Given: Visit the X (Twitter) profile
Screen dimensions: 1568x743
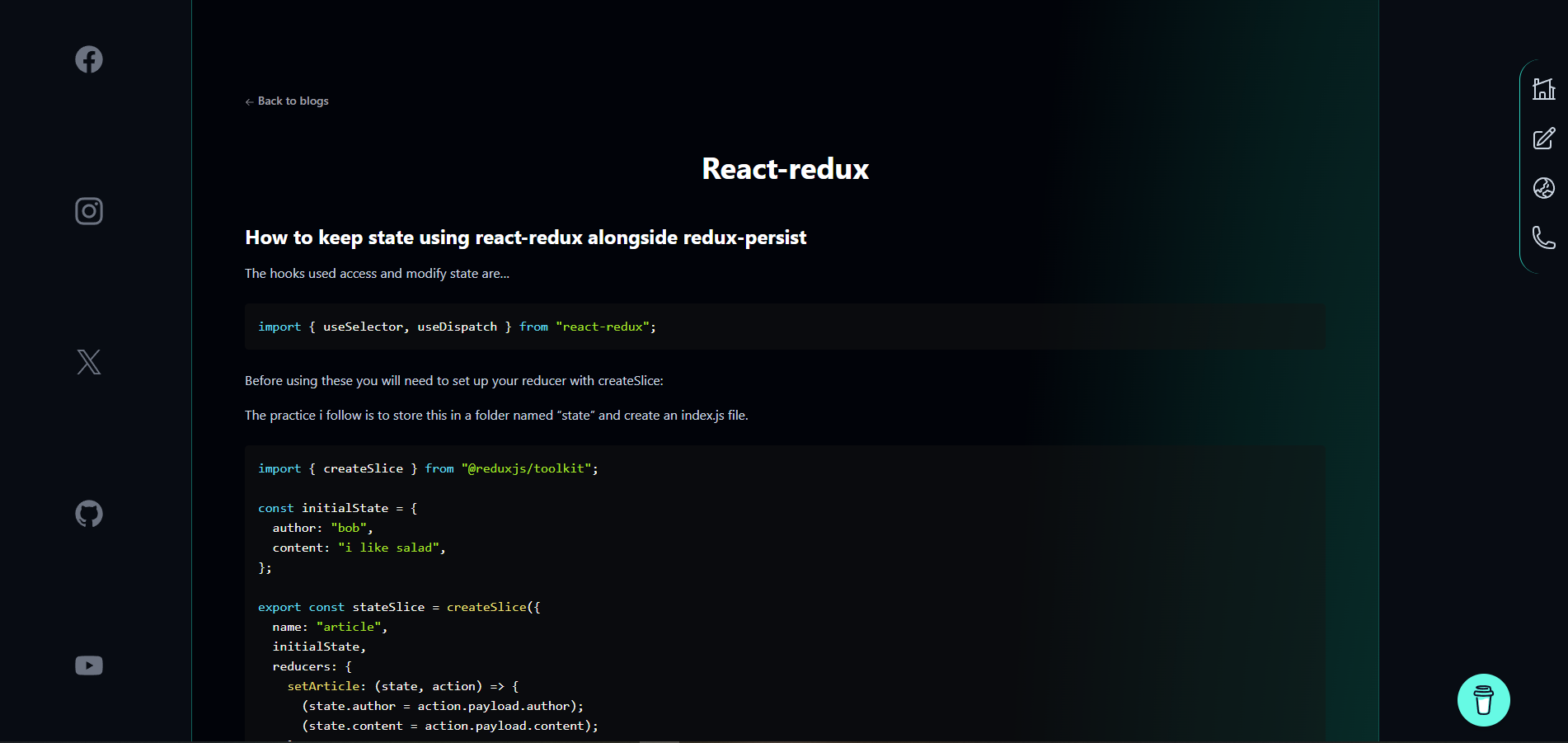Looking at the screenshot, I should (89, 362).
